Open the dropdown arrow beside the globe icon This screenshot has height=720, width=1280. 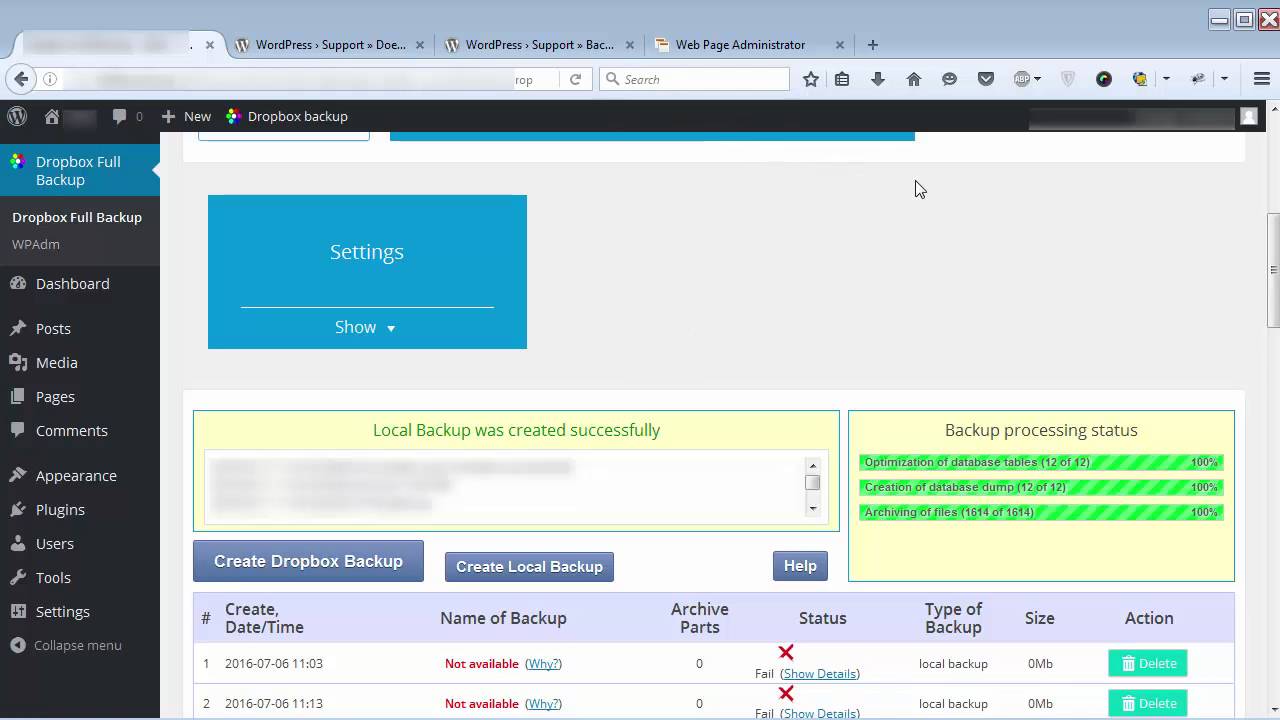pyautogui.click(x=1166, y=79)
